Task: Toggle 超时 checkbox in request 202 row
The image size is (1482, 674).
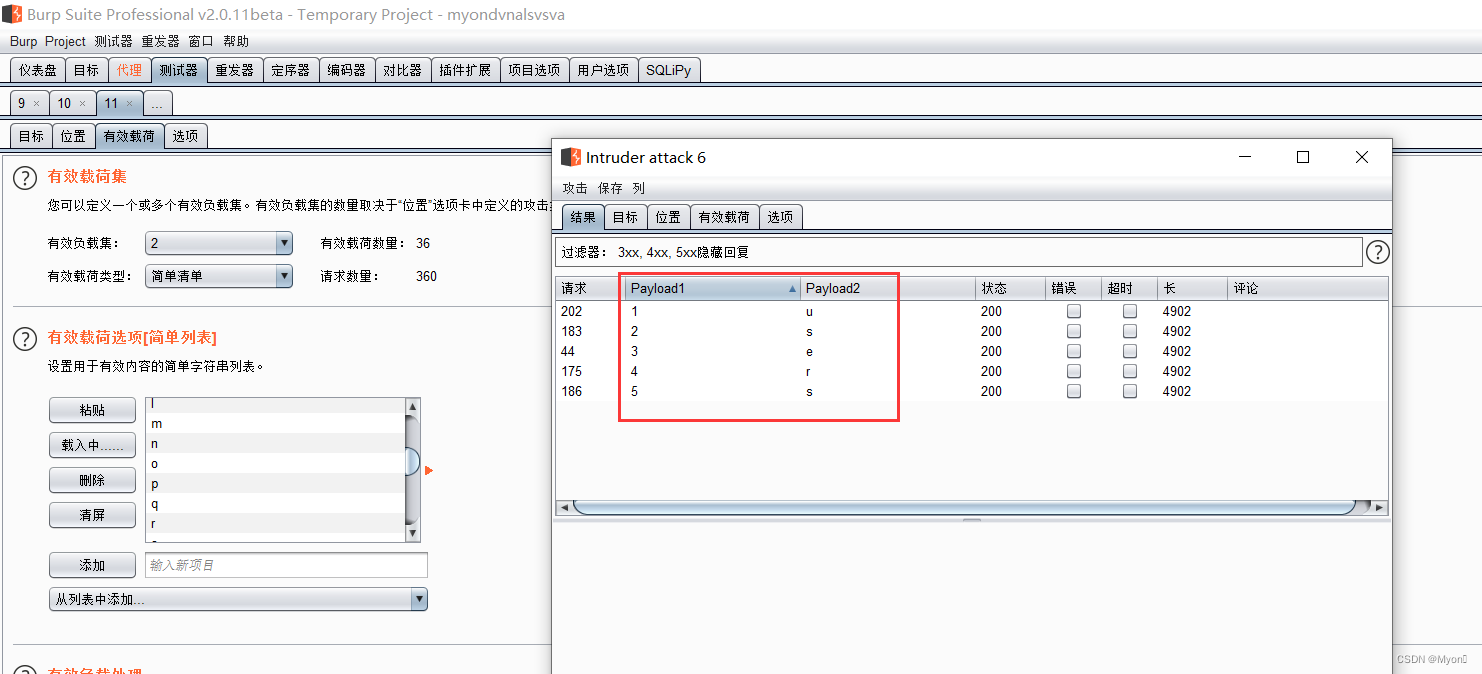Action: click(1130, 311)
